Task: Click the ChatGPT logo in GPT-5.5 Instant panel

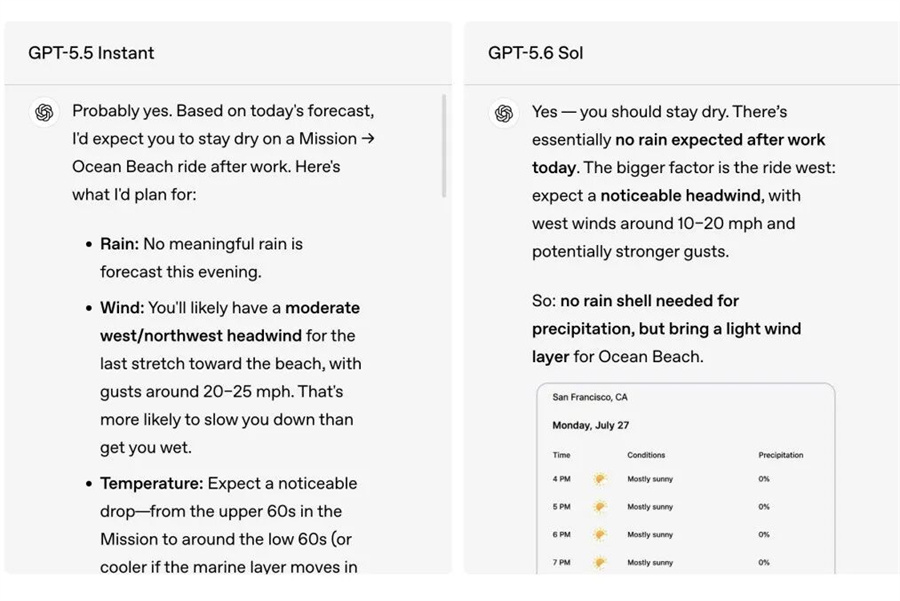Action: [44, 112]
